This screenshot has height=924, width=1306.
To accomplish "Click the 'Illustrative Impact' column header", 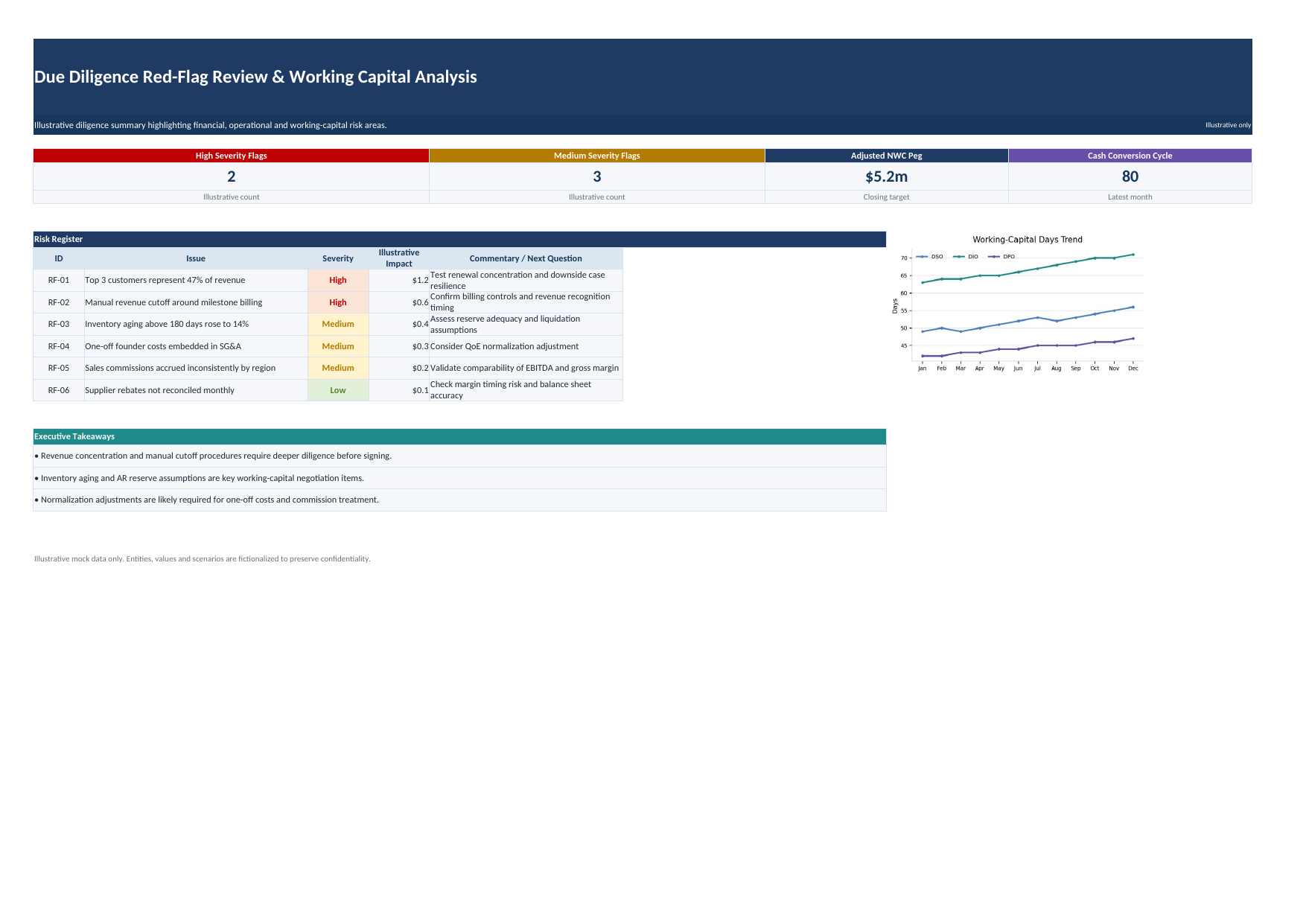I will tap(399, 258).
